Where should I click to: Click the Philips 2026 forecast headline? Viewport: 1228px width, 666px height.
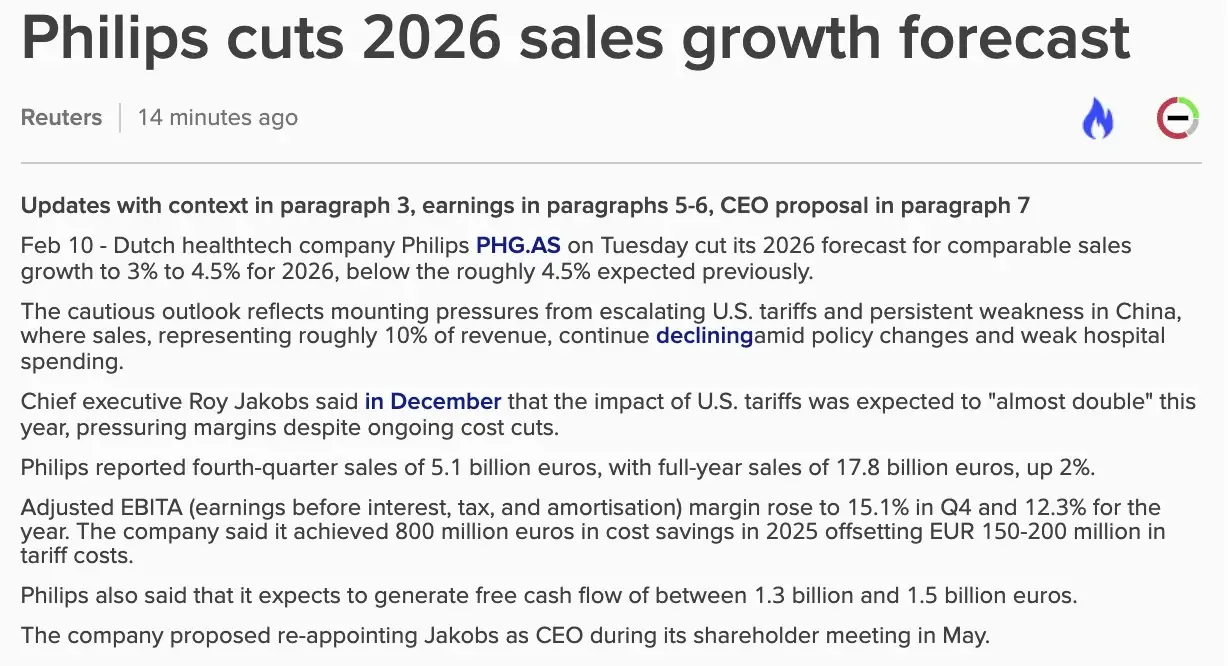point(576,38)
